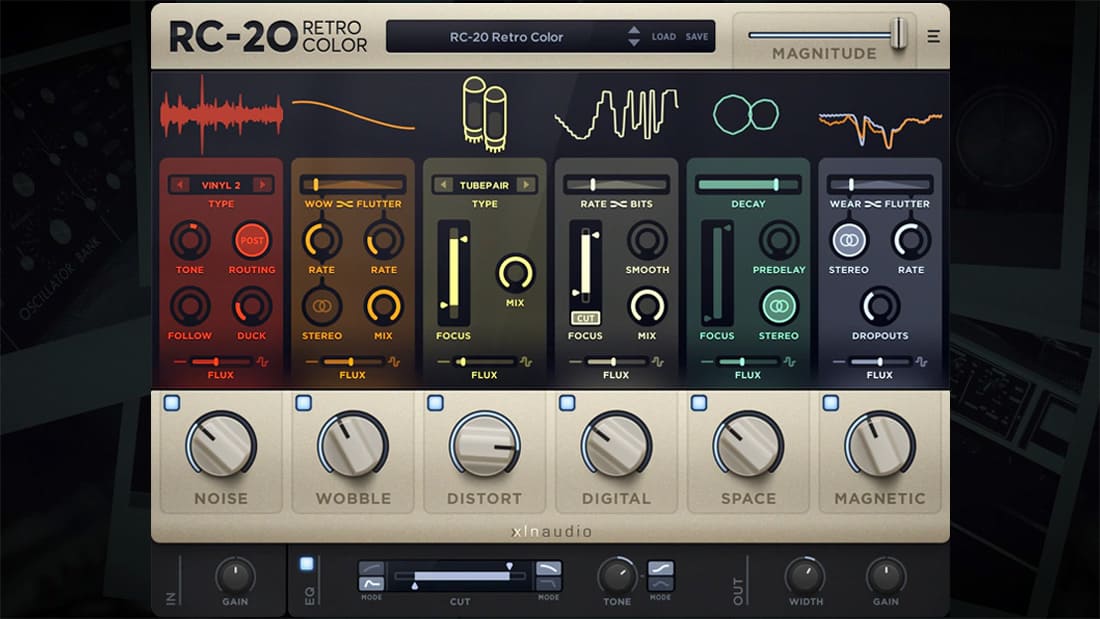The image size is (1100, 619).
Task: Toggle the EQ section power checkbox
Action: 307,564
